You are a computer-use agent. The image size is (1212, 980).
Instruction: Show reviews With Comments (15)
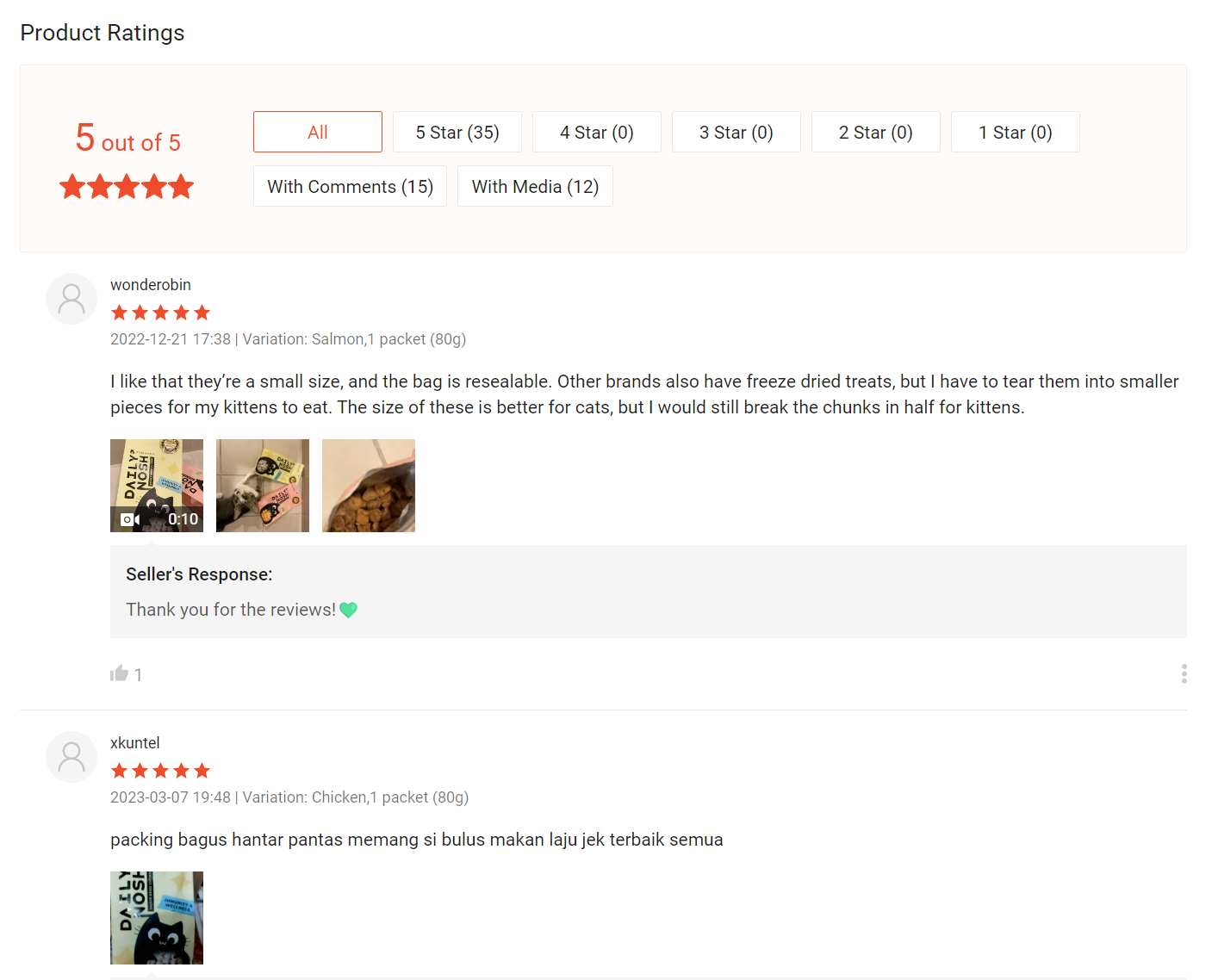click(350, 186)
